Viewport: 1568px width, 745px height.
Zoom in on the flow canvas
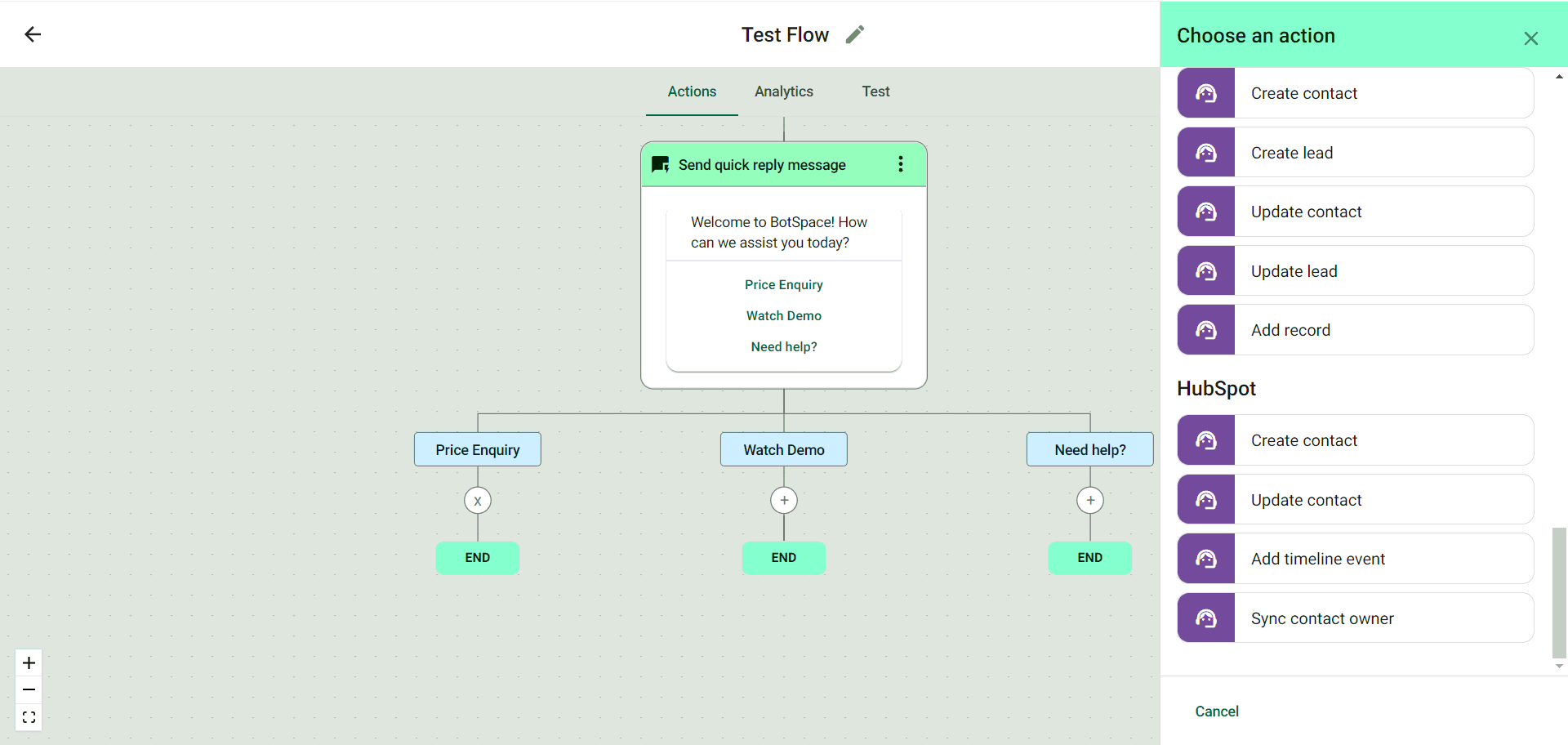coord(29,662)
